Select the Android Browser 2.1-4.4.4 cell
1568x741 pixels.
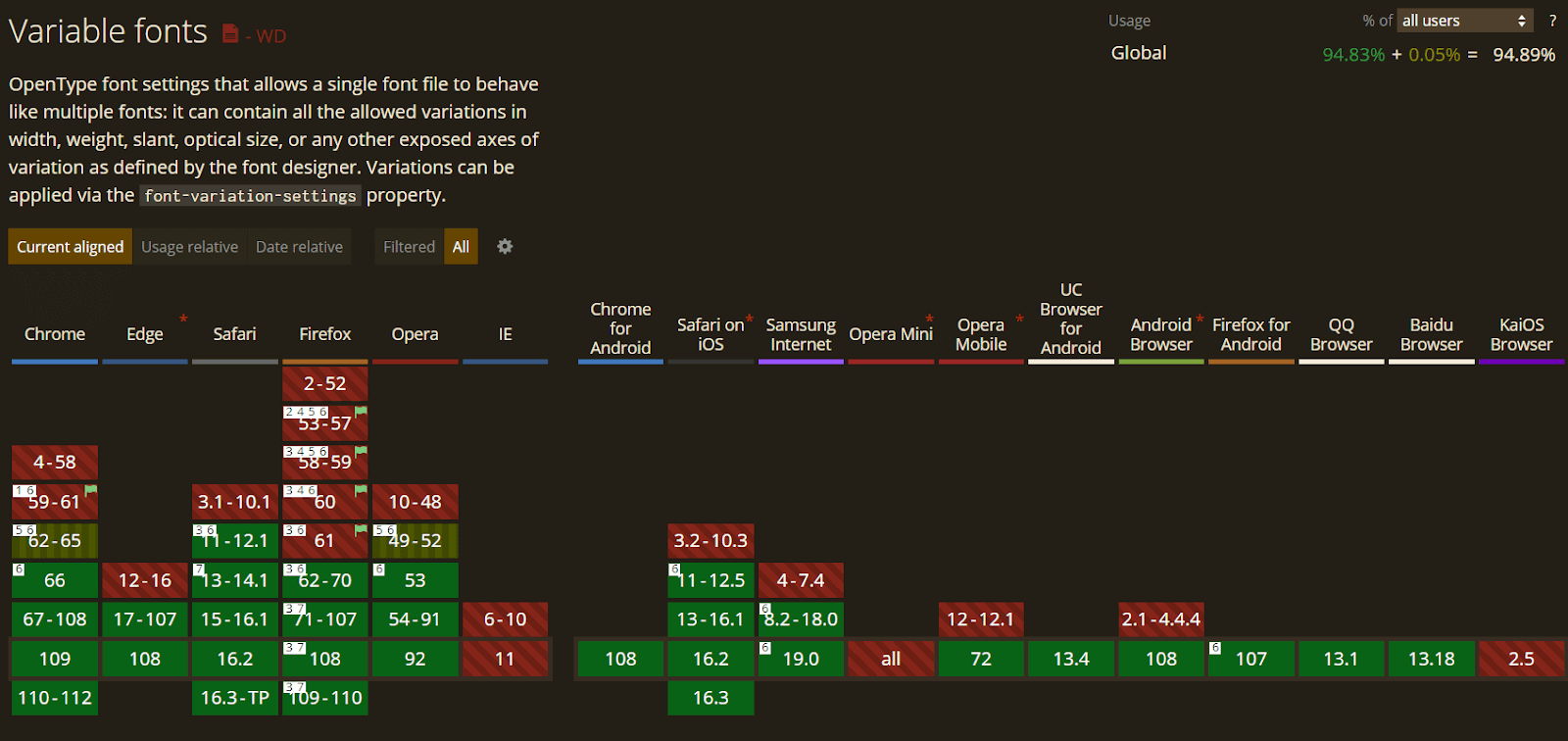1161,619
